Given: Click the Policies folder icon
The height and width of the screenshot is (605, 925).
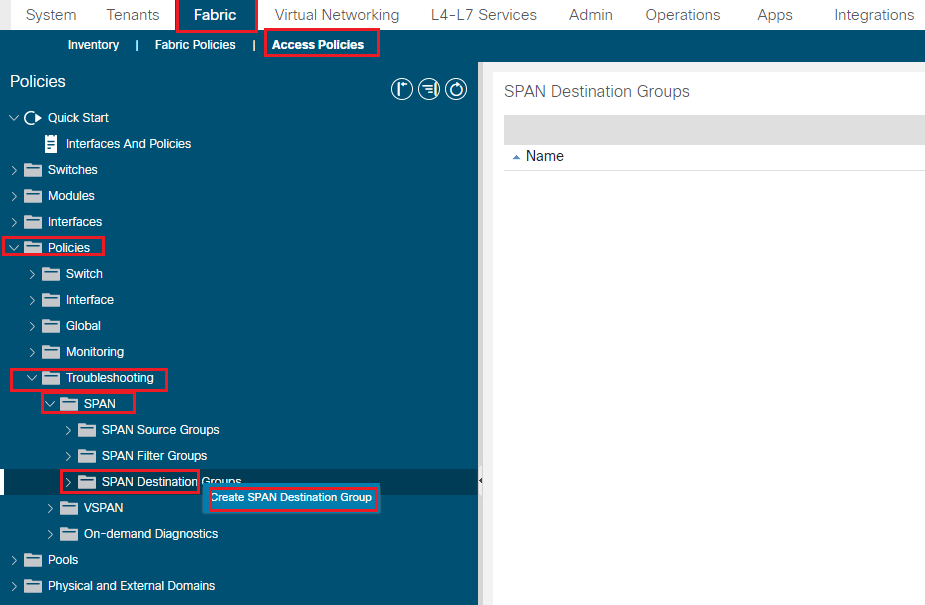Looking at the screenshot, I should pyautogui.click(x=33, y=248).
